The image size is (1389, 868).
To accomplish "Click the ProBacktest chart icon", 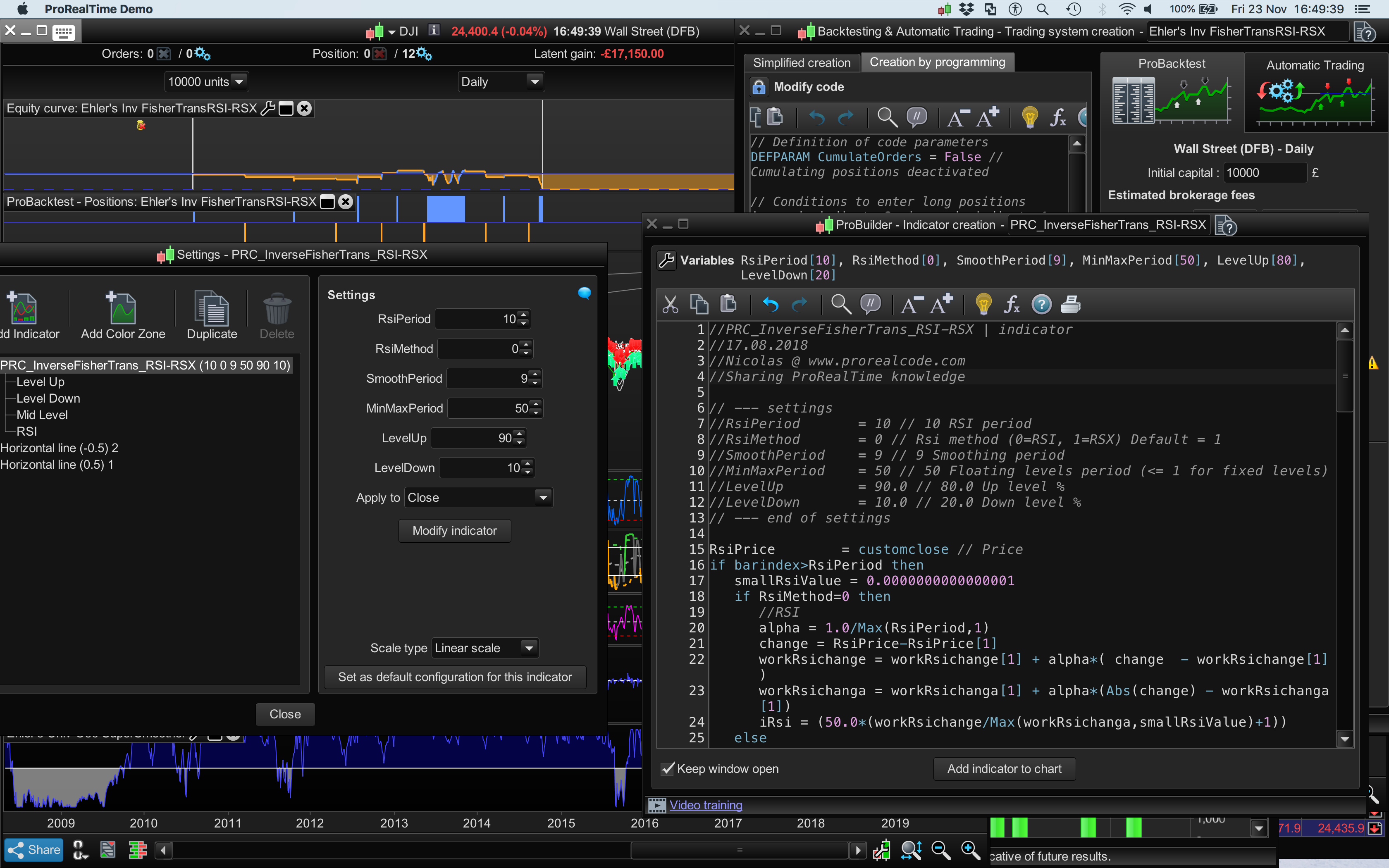I will click(x=1172, y=100).
